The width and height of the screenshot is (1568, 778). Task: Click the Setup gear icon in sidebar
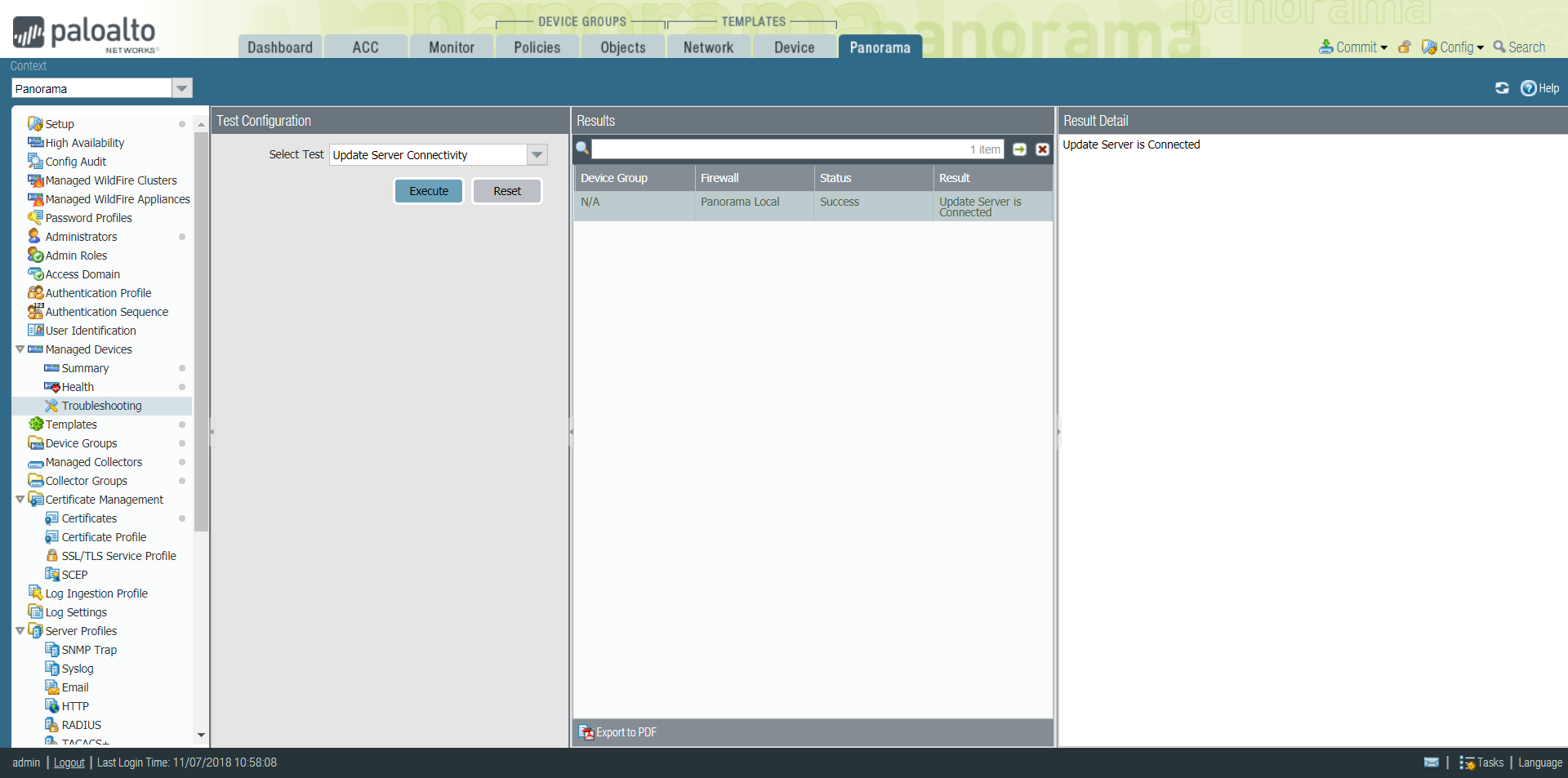tap(35, 124)
